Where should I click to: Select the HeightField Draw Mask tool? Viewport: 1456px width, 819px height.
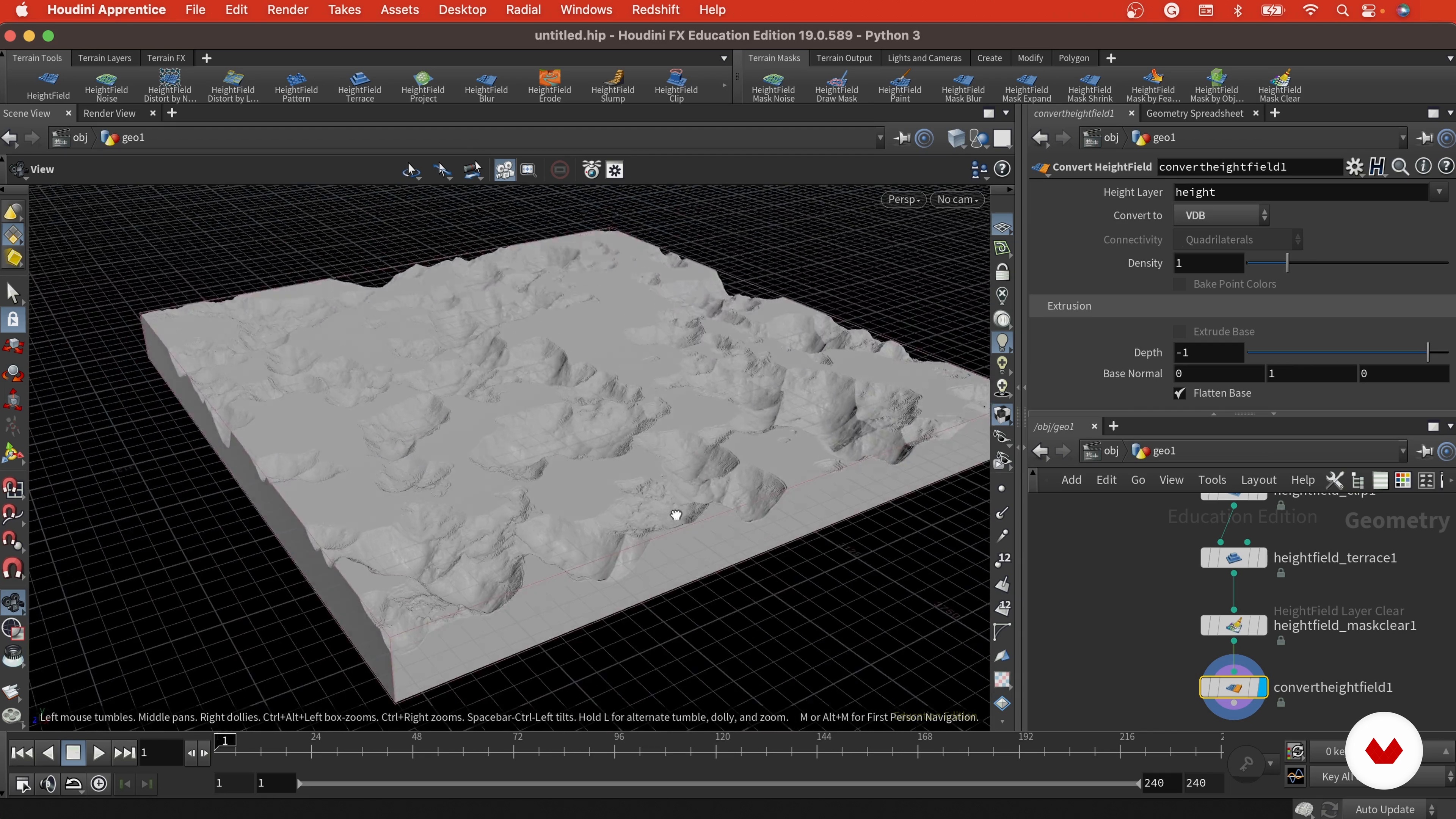point(836,86)
